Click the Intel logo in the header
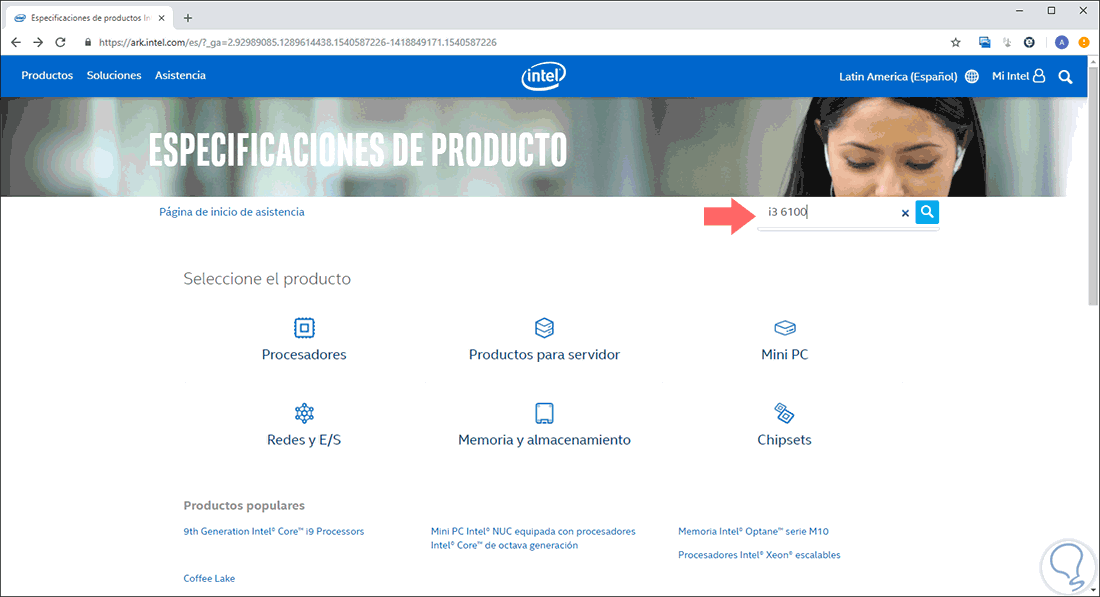Screen dimensions: 1100x597 coord(544,76)
